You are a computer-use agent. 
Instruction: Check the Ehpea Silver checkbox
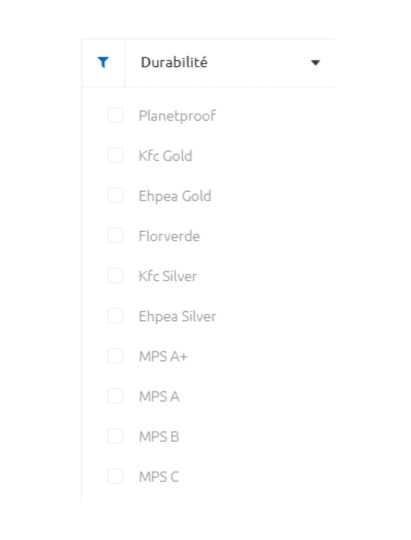(x=115, y=316)
